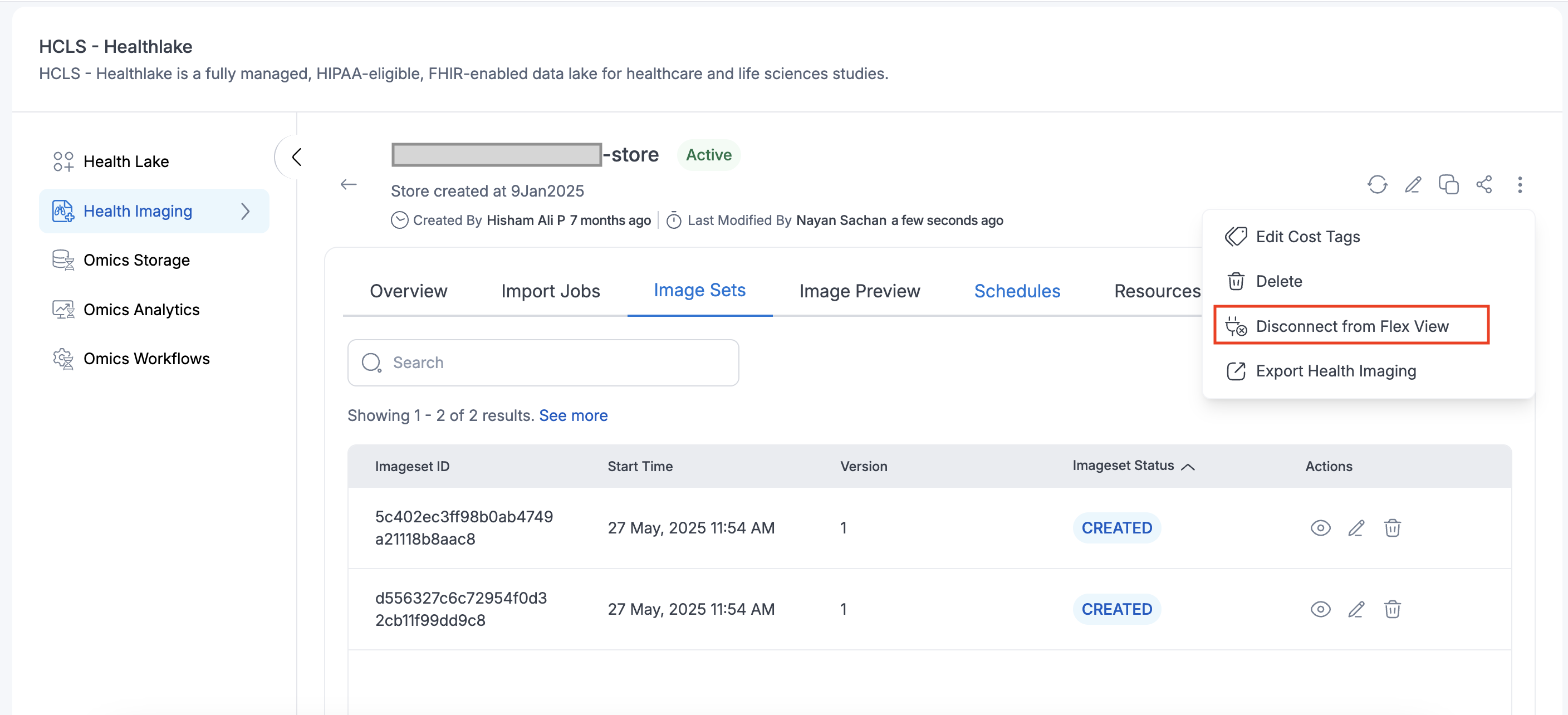Expand Health Imaging sidebar chevron

coord(246,211)
